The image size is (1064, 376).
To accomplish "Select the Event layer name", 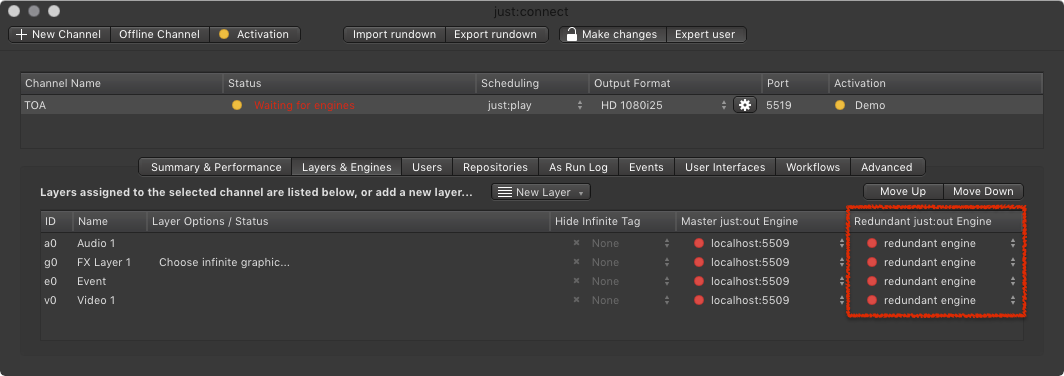I will (x=92, y=281).
